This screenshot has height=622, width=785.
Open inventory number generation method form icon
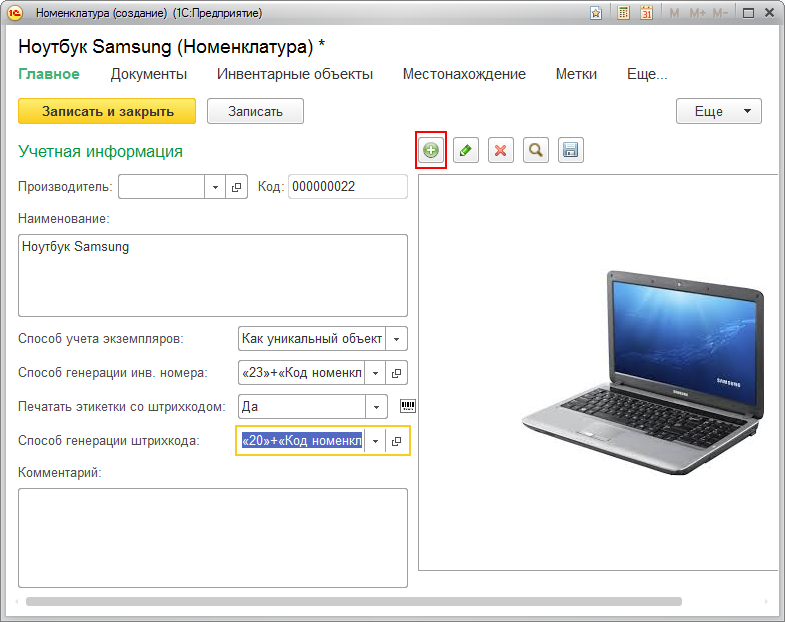coord(397,373)
